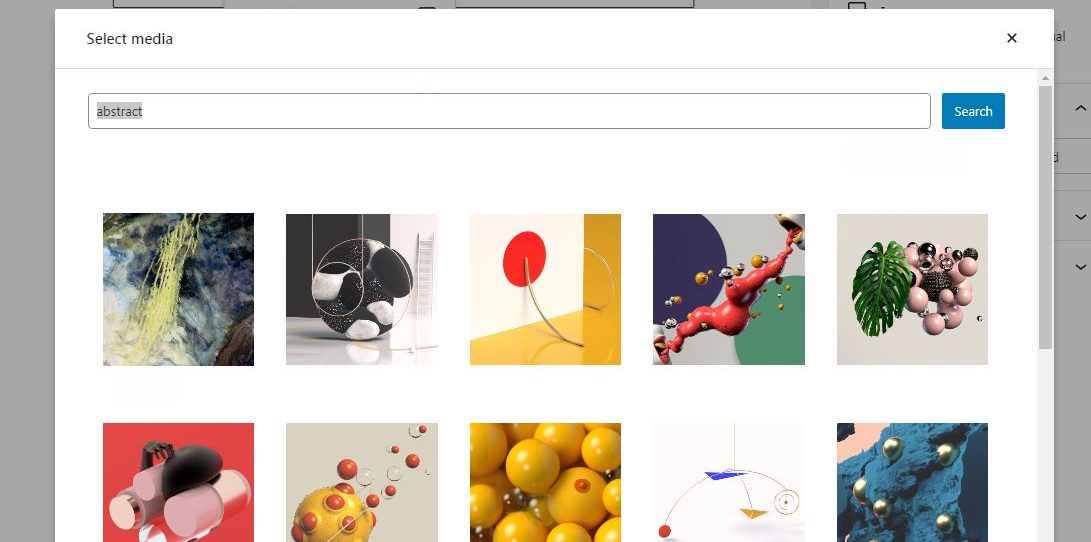Click the scrollbar up arrow
The height and width of the screenshot is (542, 1091).
pos(1045,78)
